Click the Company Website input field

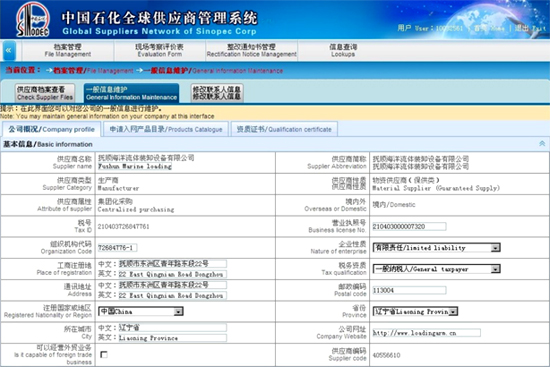pos(426,333)
